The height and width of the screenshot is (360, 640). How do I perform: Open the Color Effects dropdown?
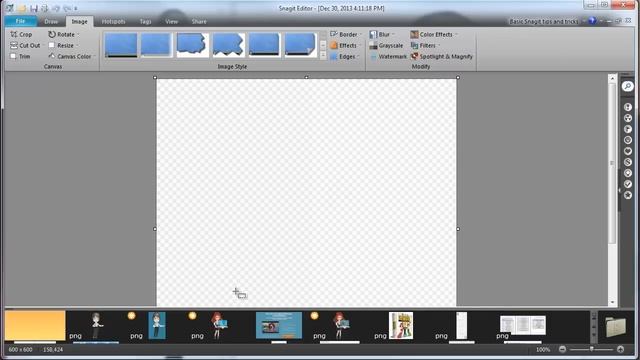(434, 35)
